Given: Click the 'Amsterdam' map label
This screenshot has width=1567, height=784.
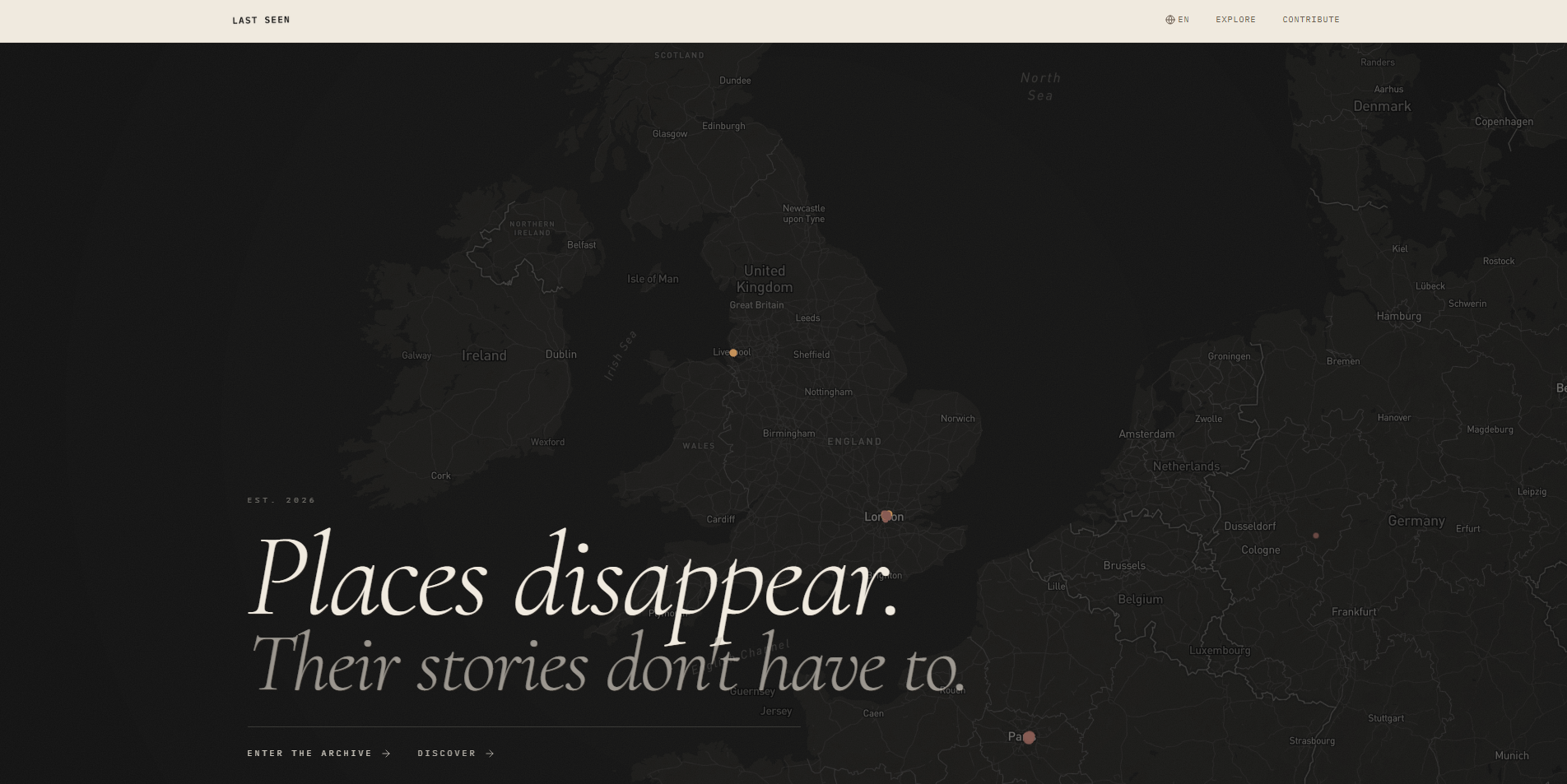Looking at the screenshot, I should click(x=1146, y=434).
